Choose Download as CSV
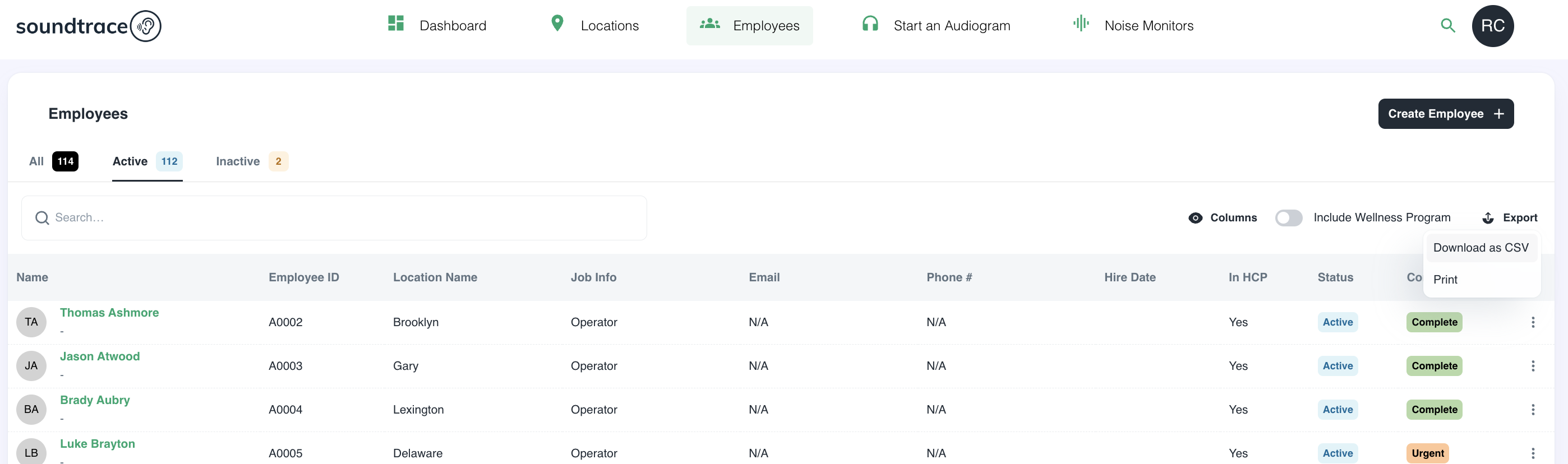Screen dimensions: 1568x464 pos(1481,248)
